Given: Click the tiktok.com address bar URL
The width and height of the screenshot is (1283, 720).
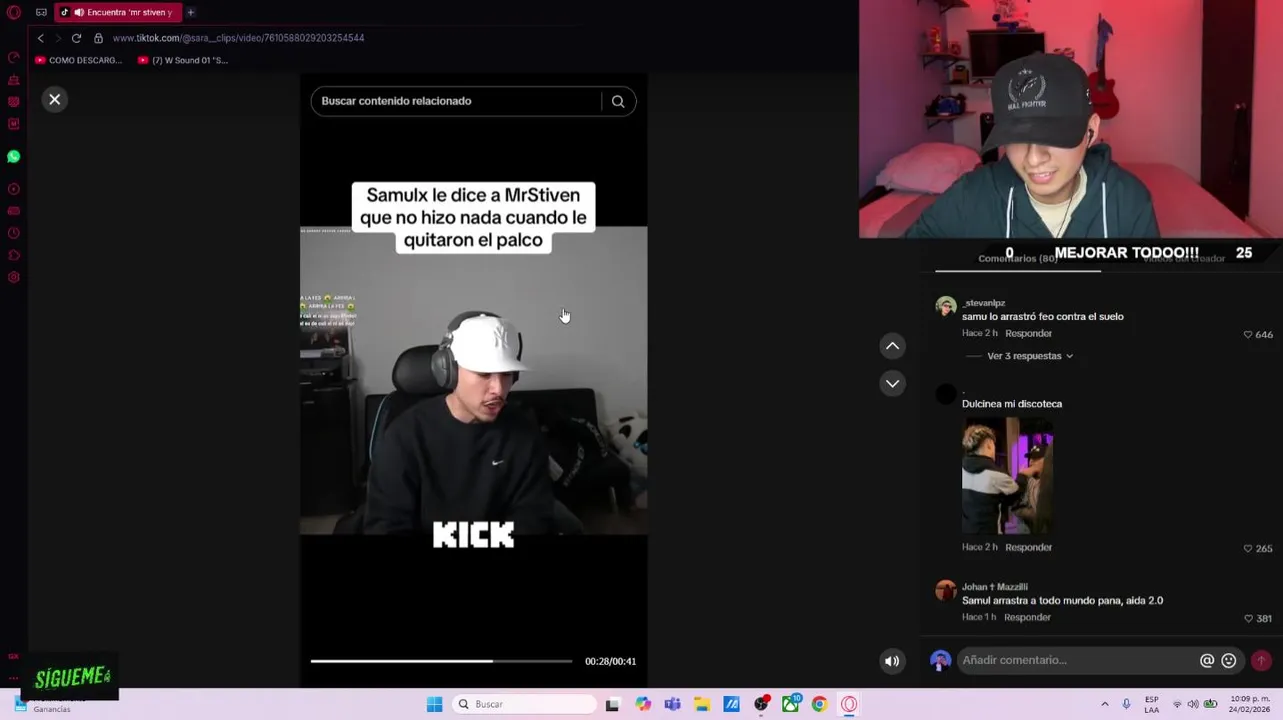Looking at the screenshot, I should (238, 38).
